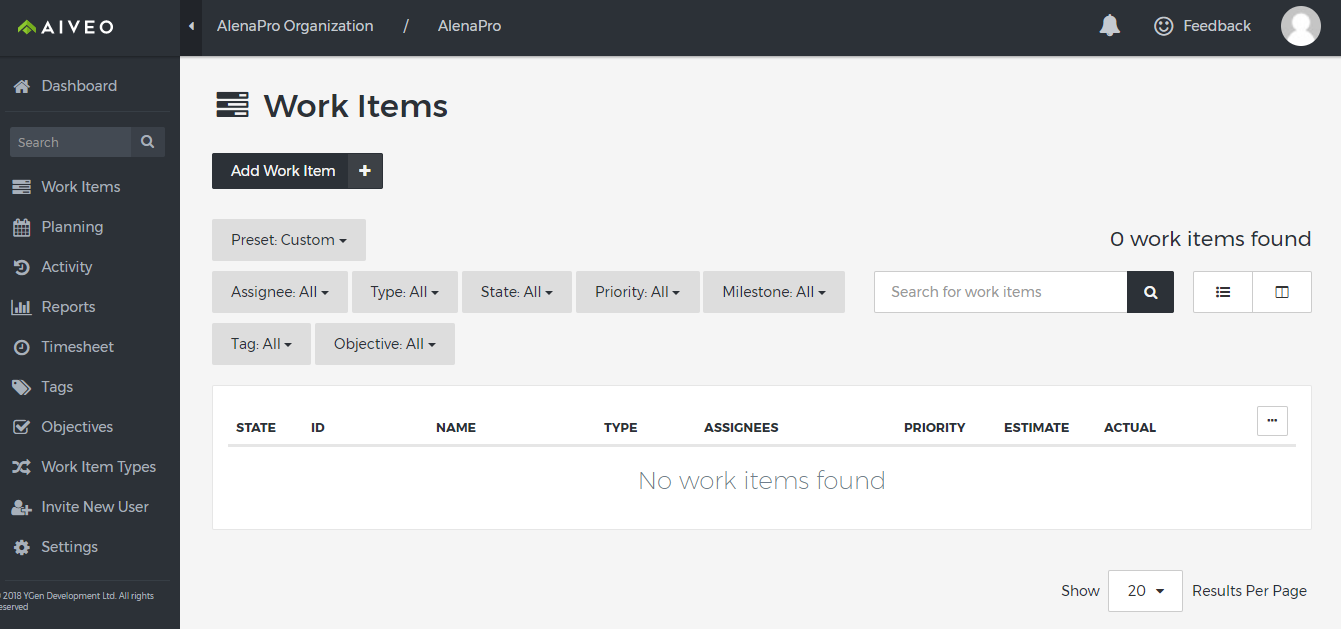Click the AIVEO logo
This screenshot has height=629, width=1341.
click(x=66, y=27)
